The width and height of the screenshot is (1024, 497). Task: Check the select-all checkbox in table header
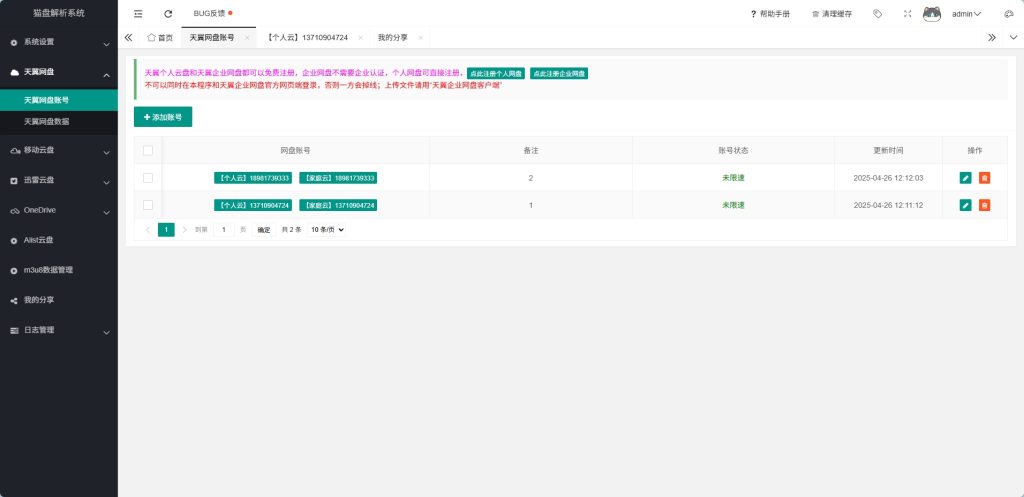click(148, 150)
